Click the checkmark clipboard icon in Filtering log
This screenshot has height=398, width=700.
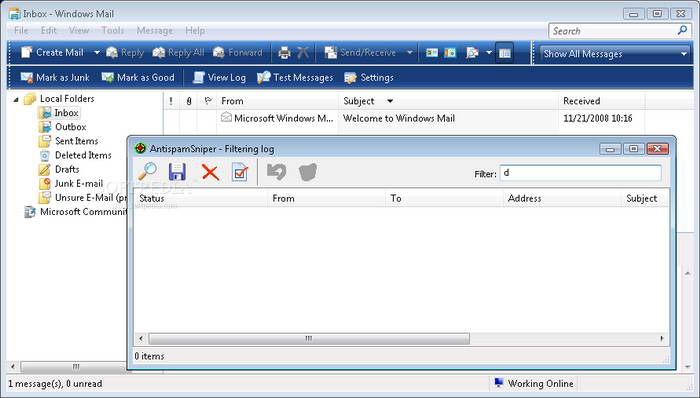[240, 172]
